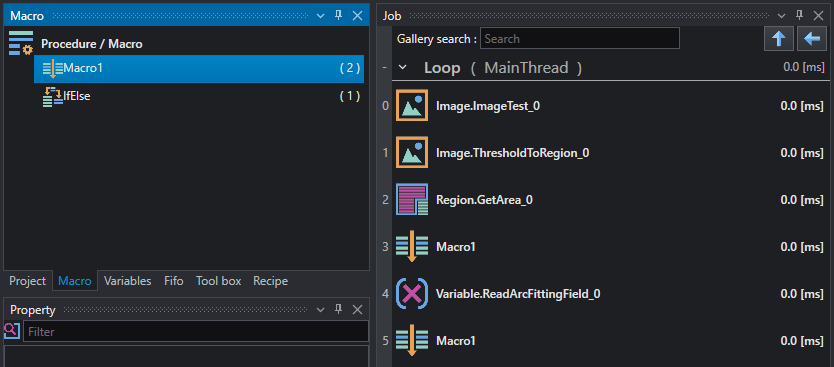Screen dimensions: 834x367
Task: Pin the Macro panel
Action: [x=338, y=15]
